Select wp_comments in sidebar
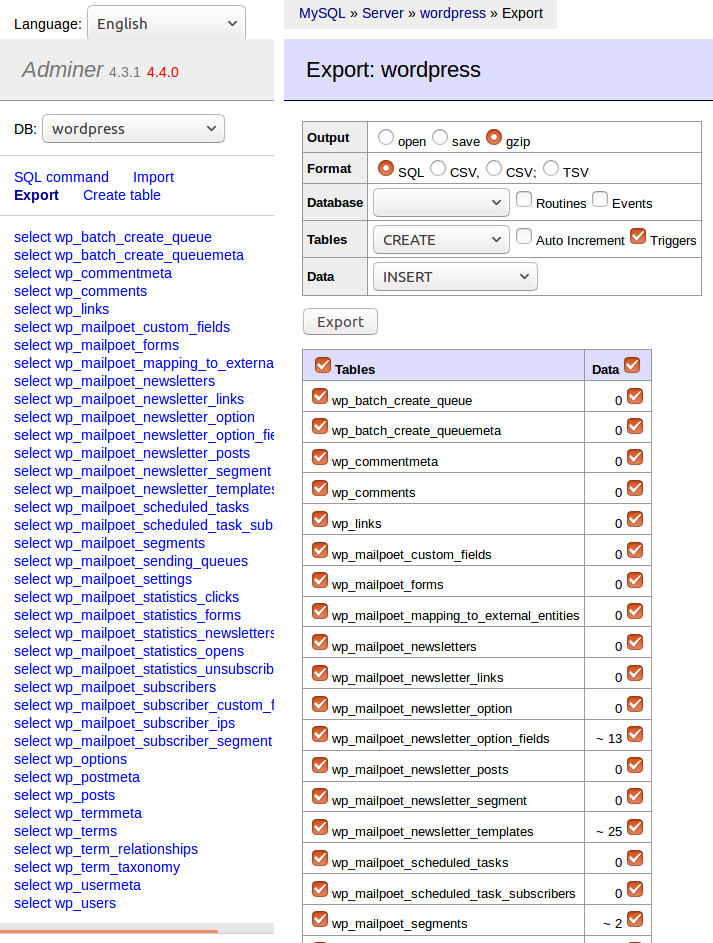Screen dimensions: 713x943 [x=81, y=291]
